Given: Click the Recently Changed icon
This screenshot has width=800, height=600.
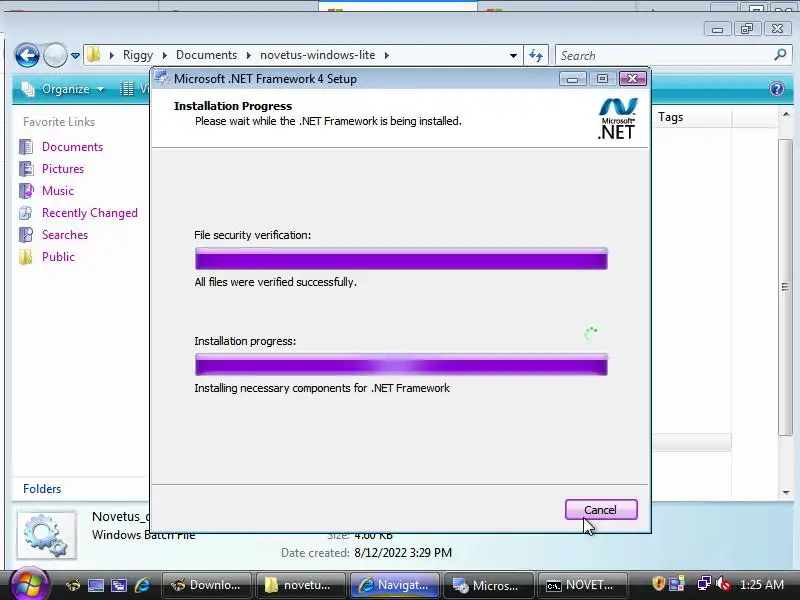Looking at the screenshot, I should (26, 213).
